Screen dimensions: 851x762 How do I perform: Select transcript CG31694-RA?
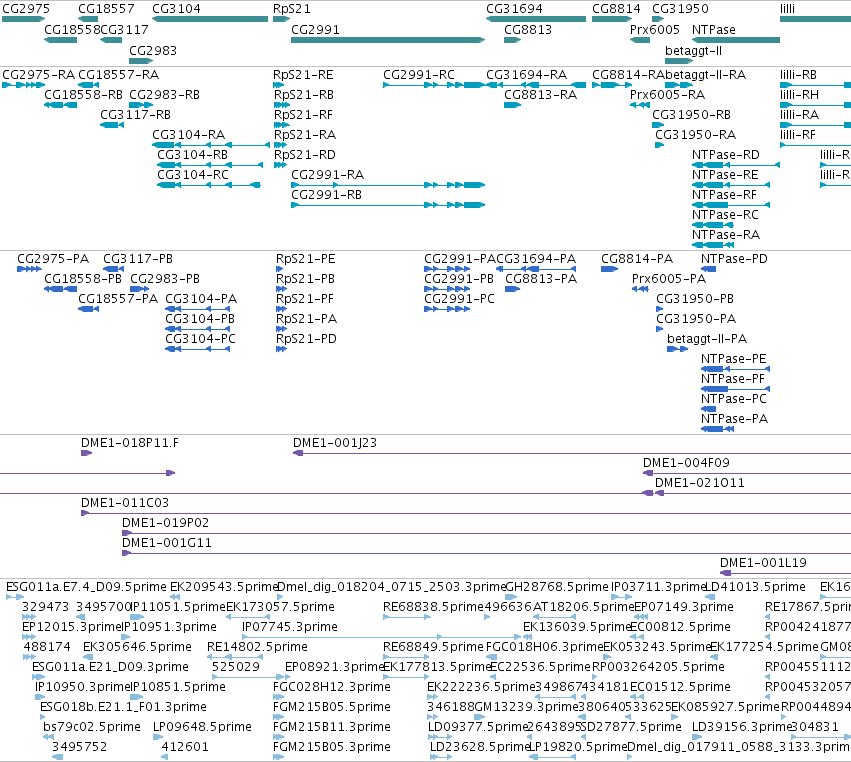(536, 85)
